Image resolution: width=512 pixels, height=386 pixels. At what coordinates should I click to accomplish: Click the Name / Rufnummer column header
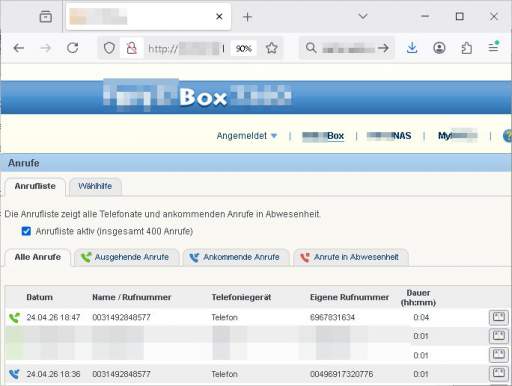point(132,297)
